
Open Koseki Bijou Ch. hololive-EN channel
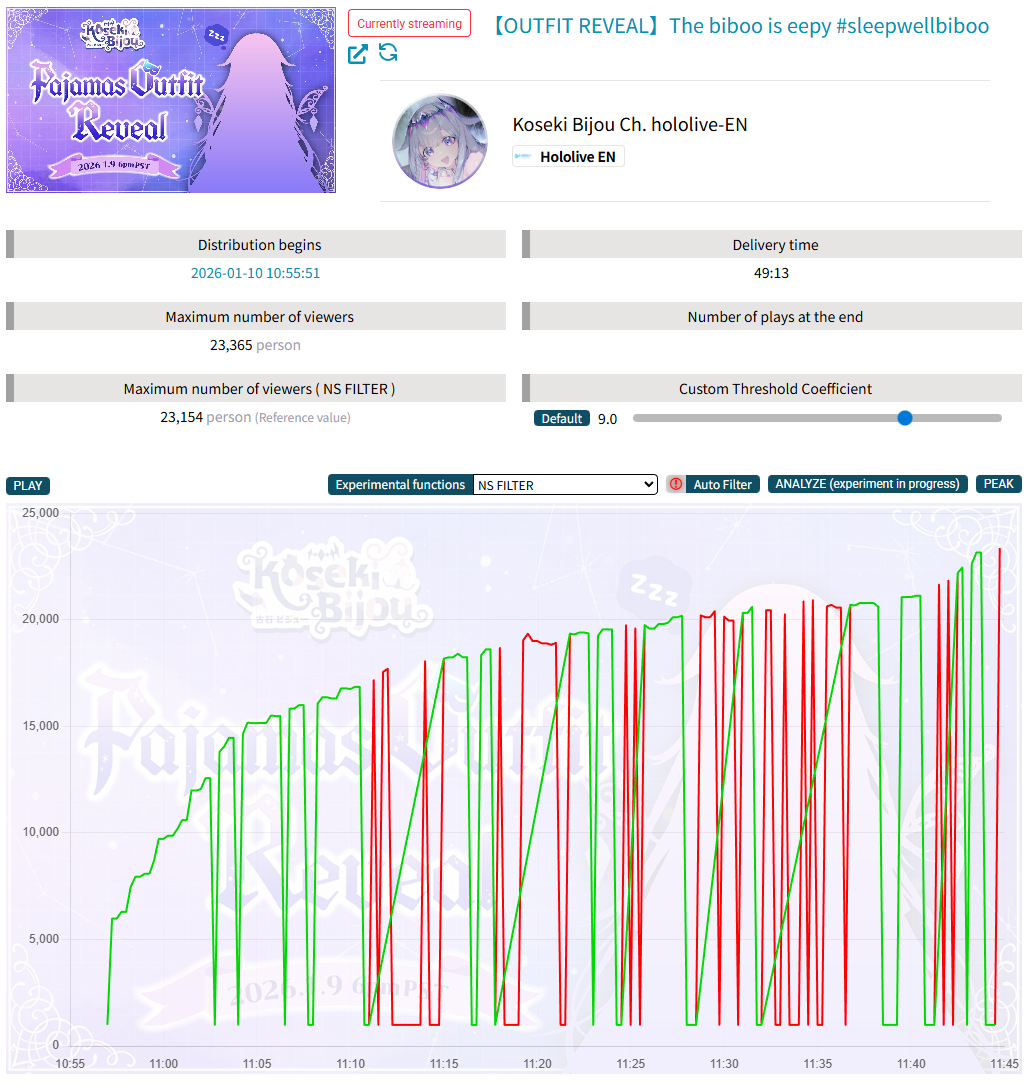[630, 125]
